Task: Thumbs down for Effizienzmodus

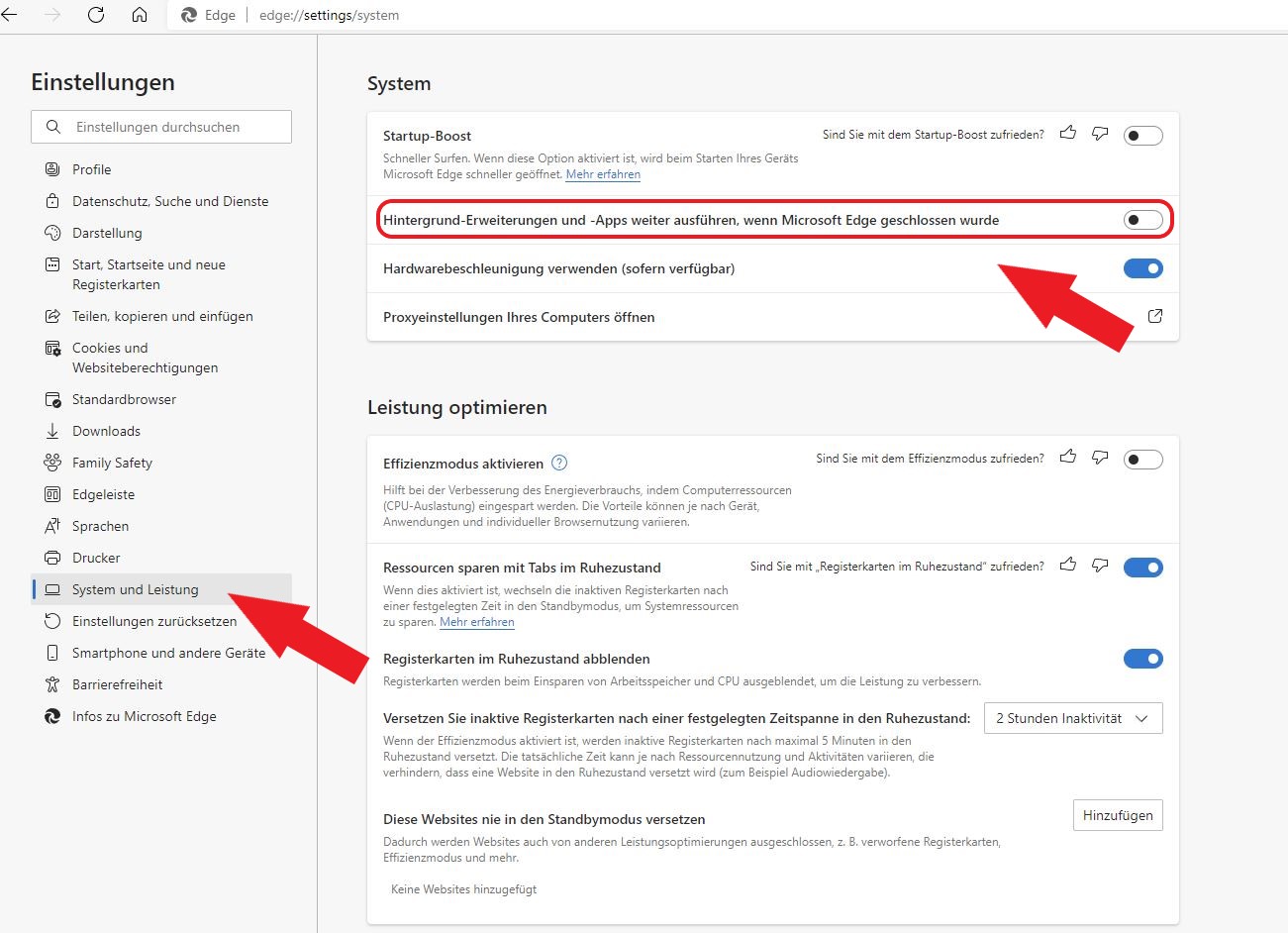Action: 1100,457
